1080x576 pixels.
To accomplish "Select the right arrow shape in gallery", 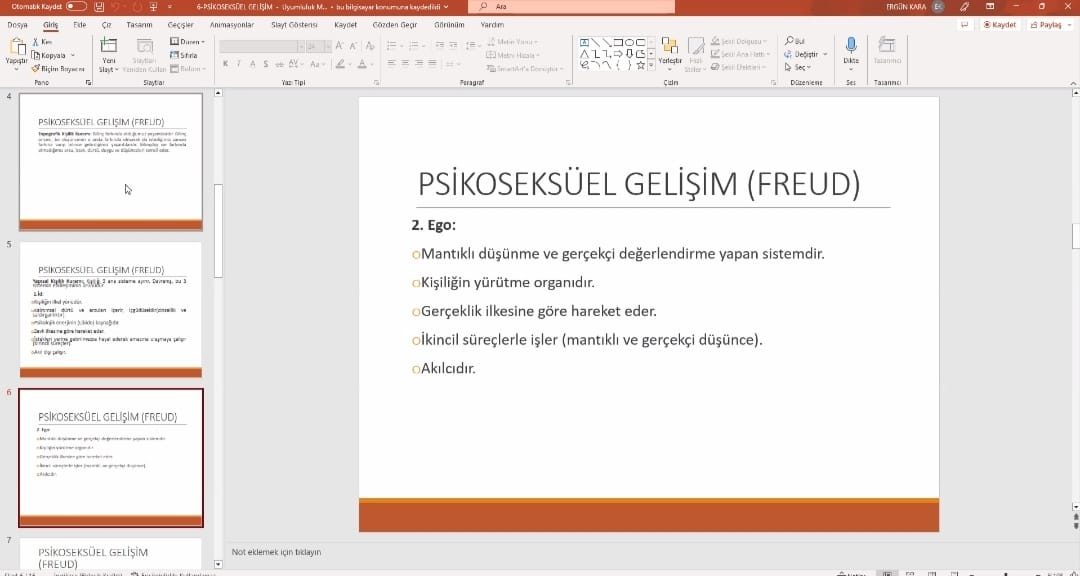I will (x=618, y=53).
